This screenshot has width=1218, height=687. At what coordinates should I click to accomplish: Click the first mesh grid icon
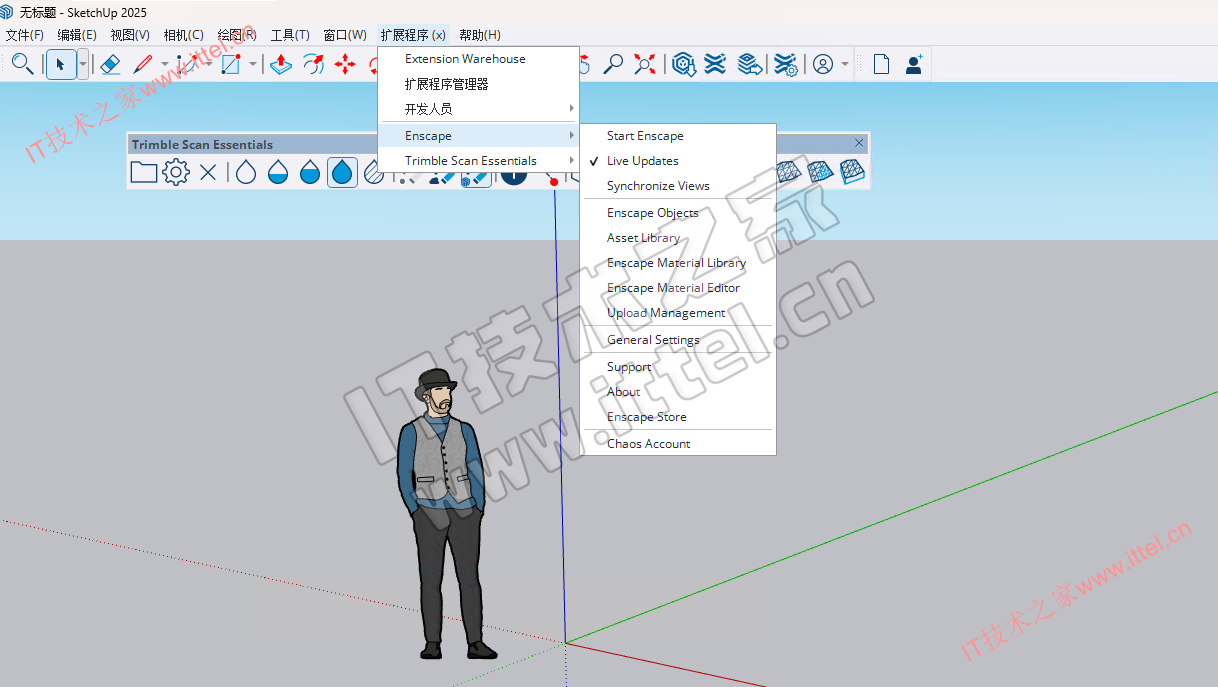[x=789, y=172]
